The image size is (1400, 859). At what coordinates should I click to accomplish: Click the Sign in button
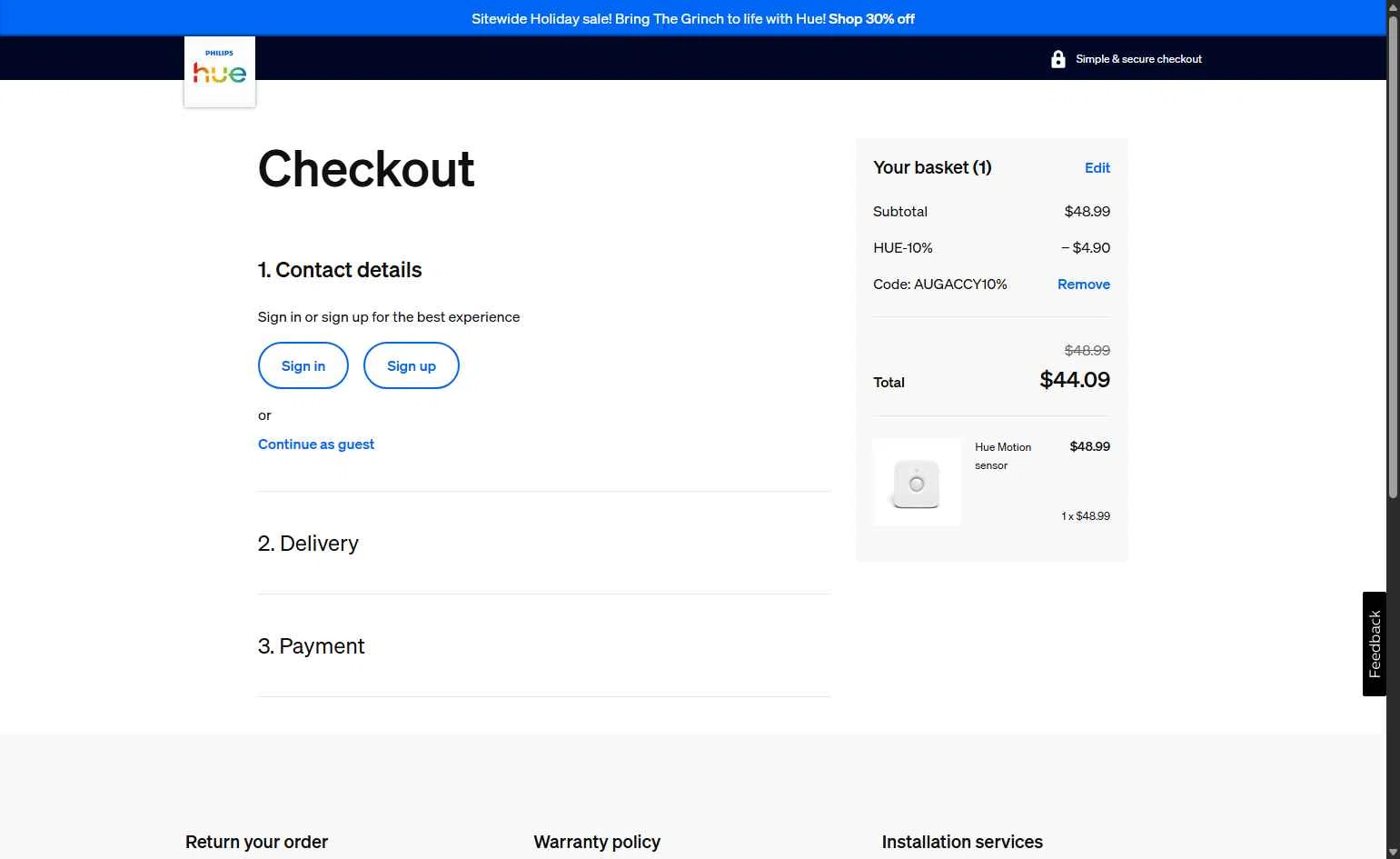point(303,365)
